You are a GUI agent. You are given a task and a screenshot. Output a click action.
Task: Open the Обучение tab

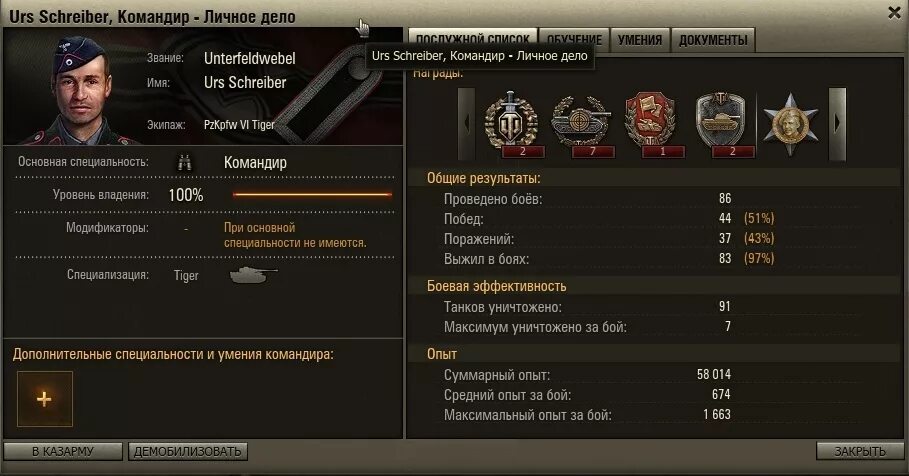(x=574, y=40)
